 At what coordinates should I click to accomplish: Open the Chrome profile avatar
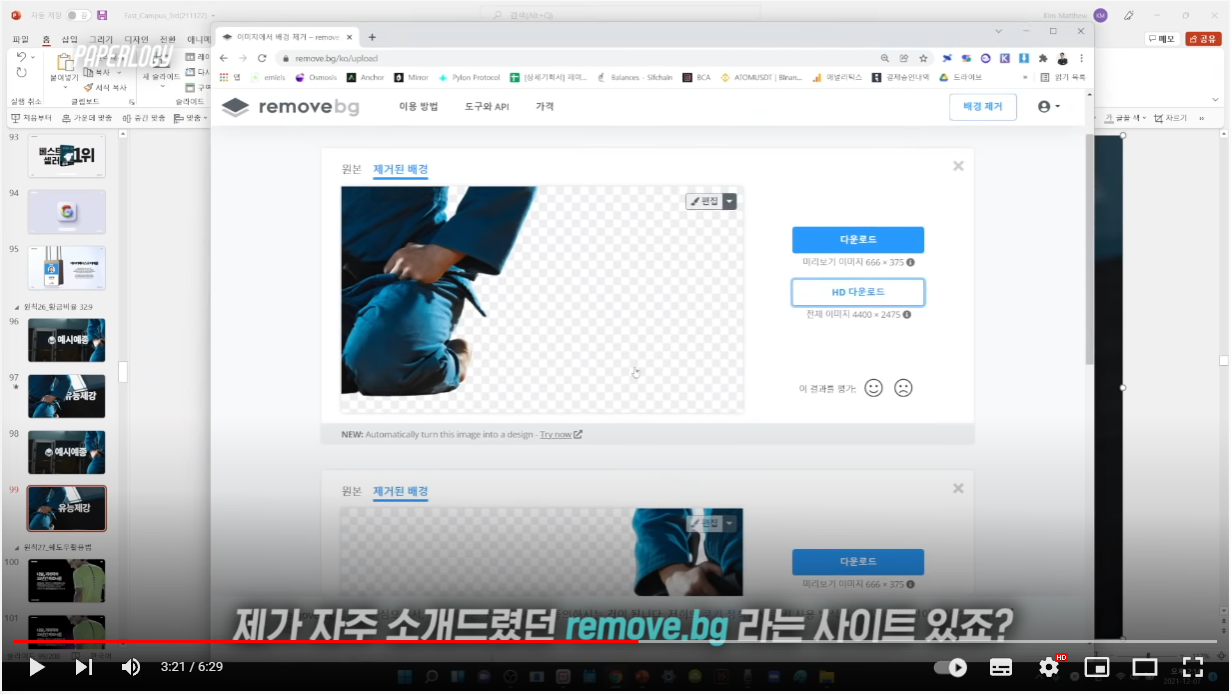point(1062,58)
